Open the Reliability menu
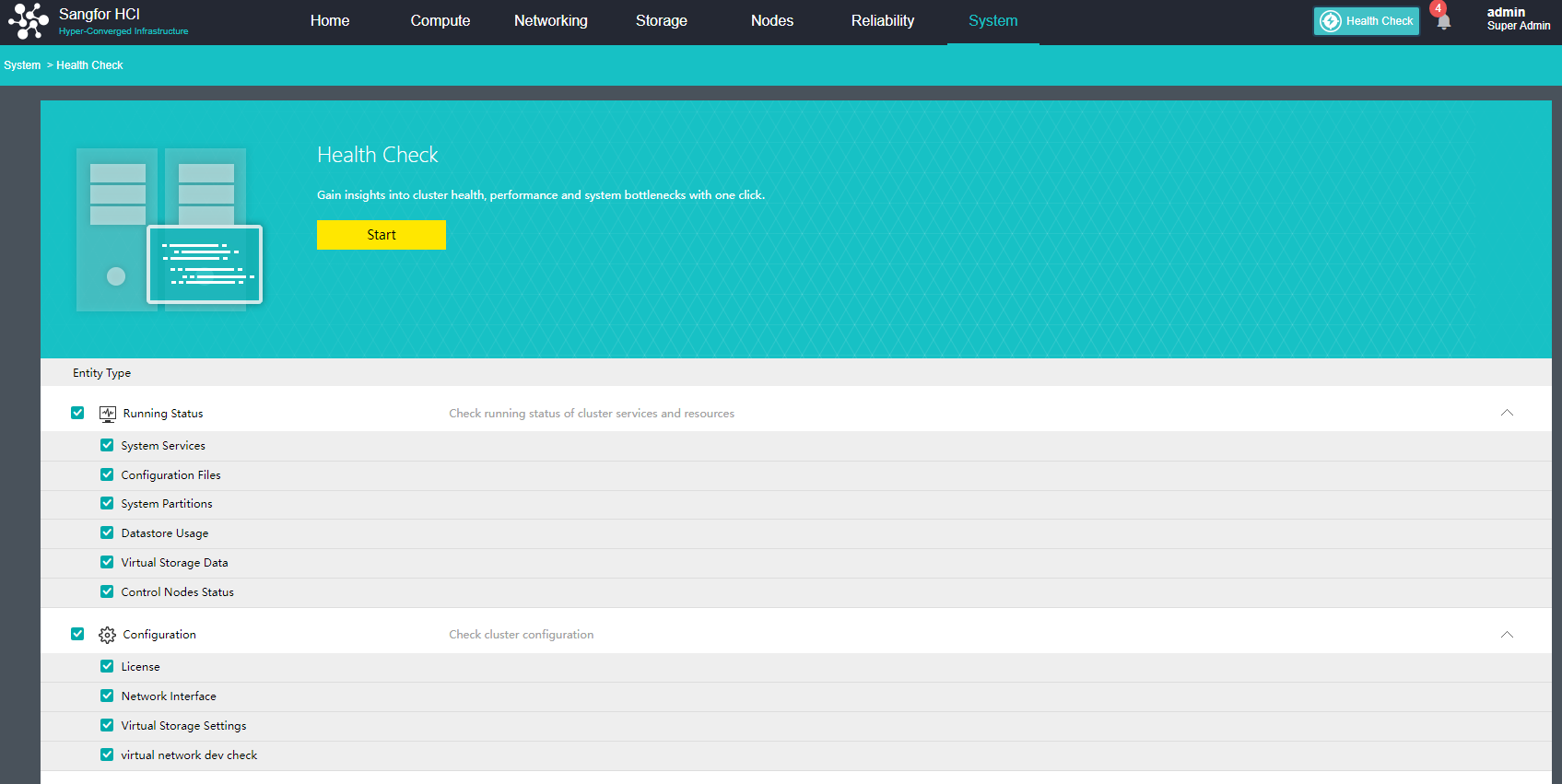This screenshot has height=784, width=1562. click(x=882, y=21)
